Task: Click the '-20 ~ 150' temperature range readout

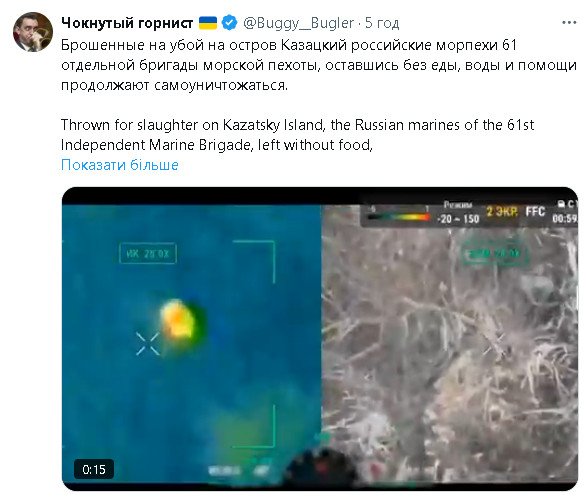Action: 458,219
